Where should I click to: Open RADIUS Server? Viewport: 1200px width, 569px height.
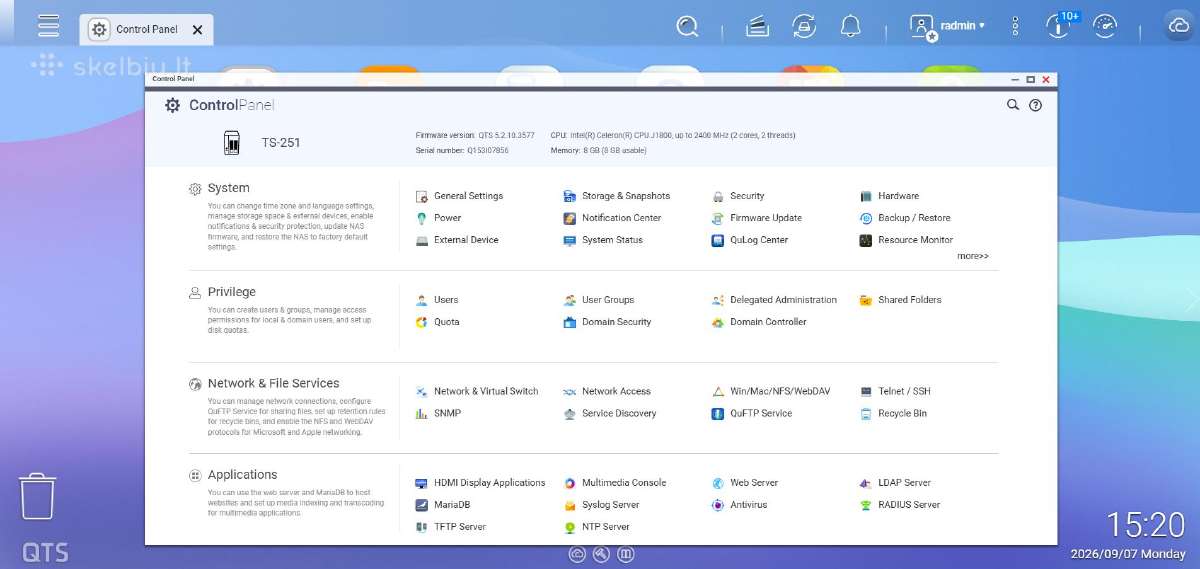900,505
